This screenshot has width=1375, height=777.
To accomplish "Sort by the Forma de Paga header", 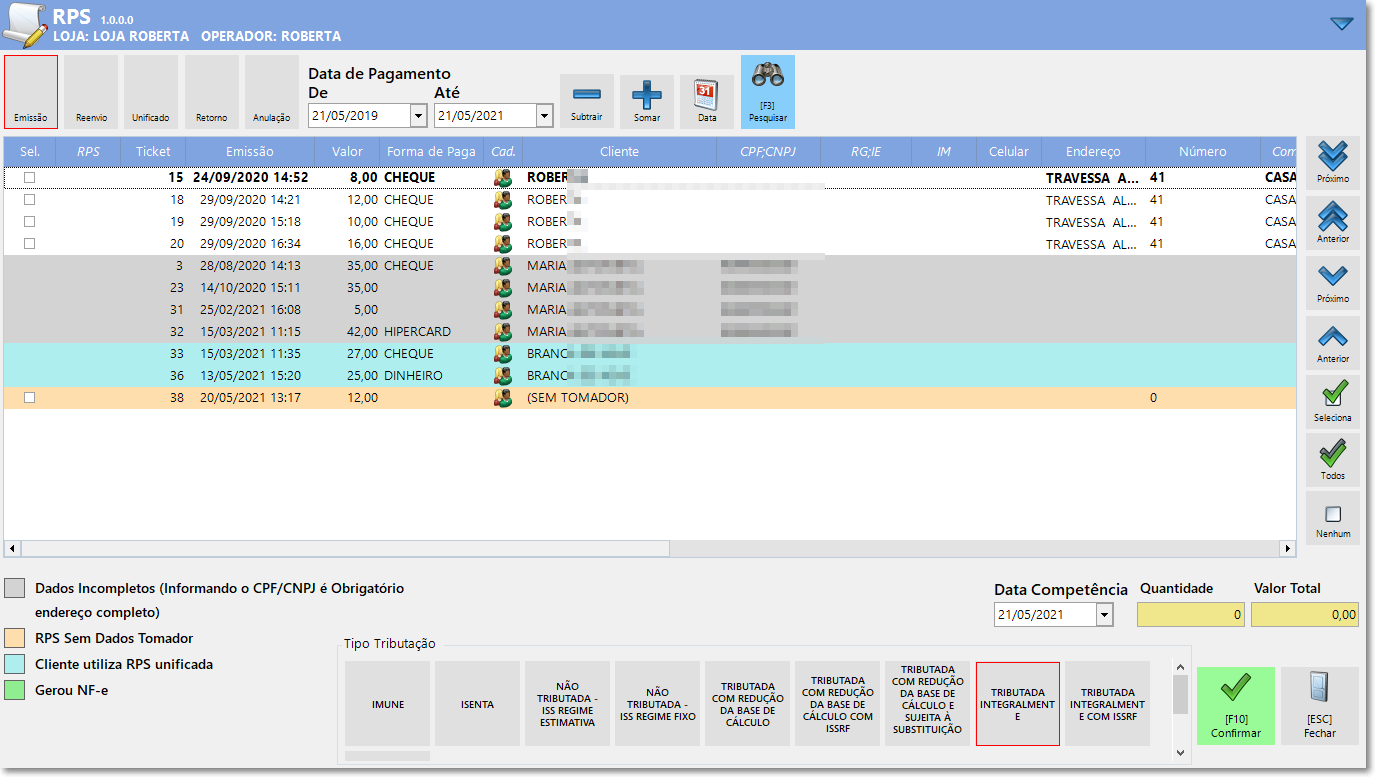I will coord(432,152).
